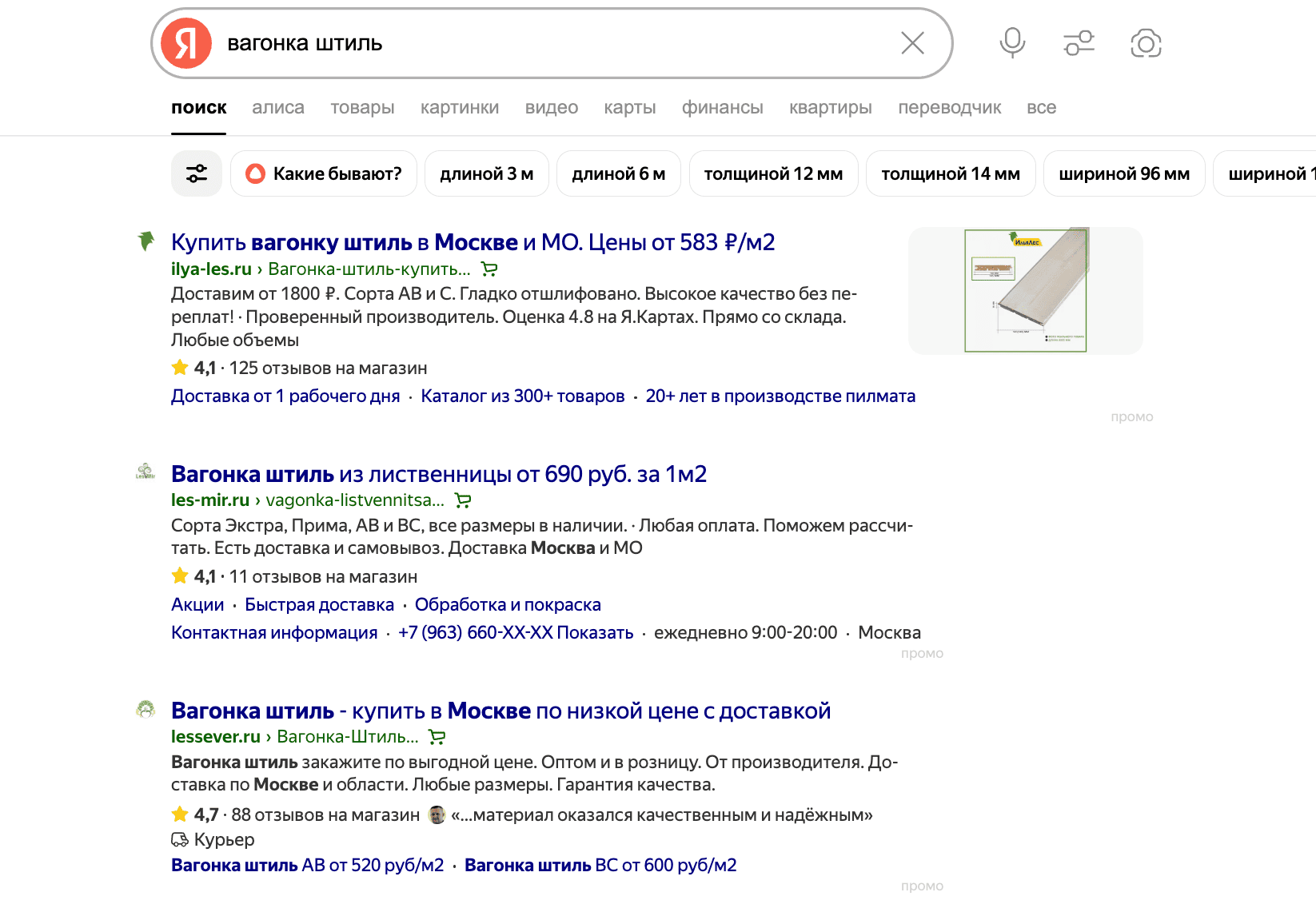
Task: Open 'Быстрая доставка' sitelink
Action: 320,605
